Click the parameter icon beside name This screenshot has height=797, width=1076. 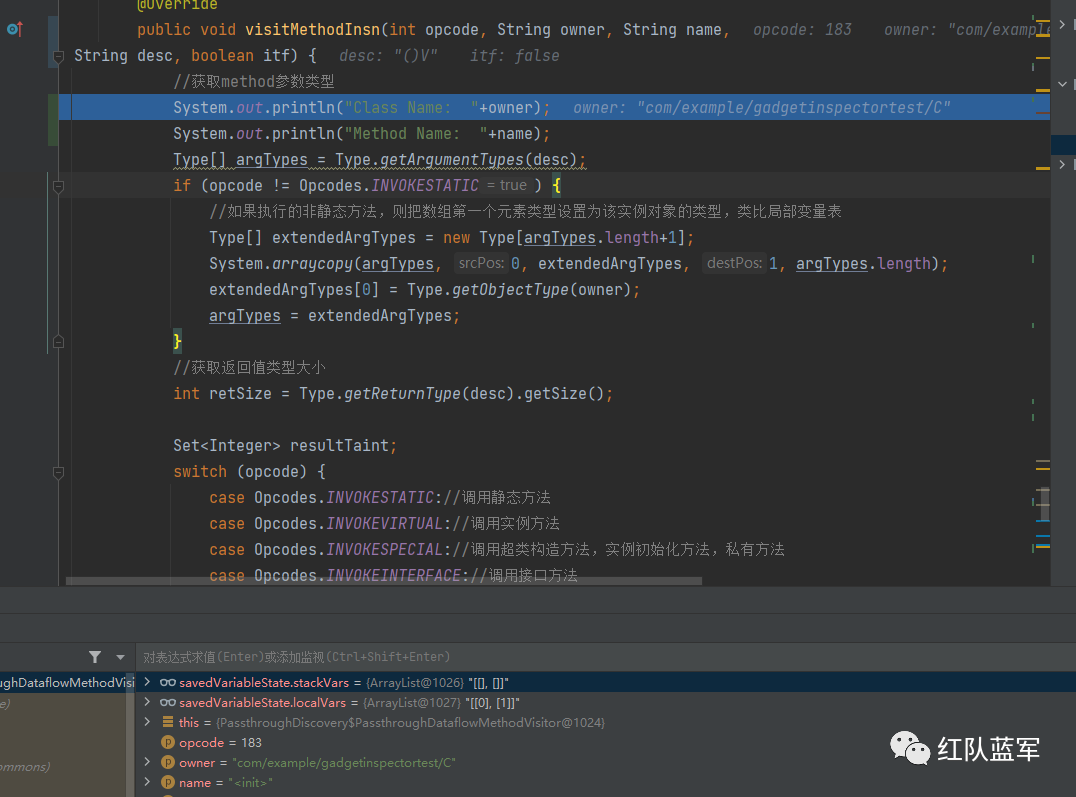pyautogui.click(x=167, y=782)
